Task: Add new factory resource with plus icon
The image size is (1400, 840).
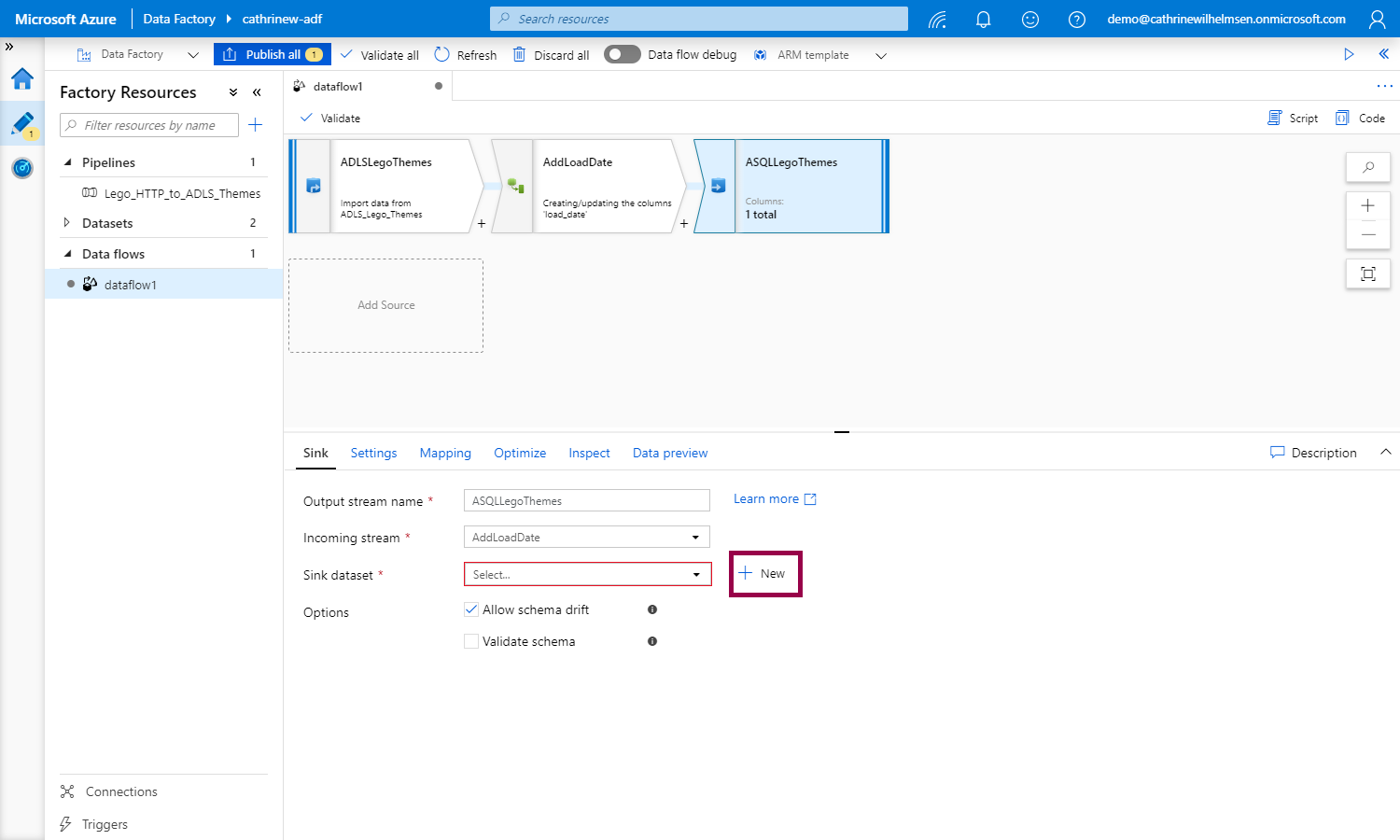Action: tap(256, 125)
